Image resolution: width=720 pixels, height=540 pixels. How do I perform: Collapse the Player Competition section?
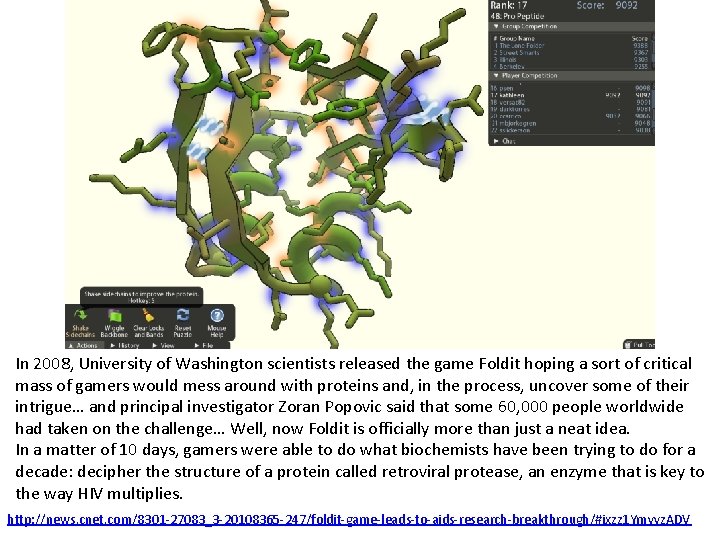coord(571,75)
